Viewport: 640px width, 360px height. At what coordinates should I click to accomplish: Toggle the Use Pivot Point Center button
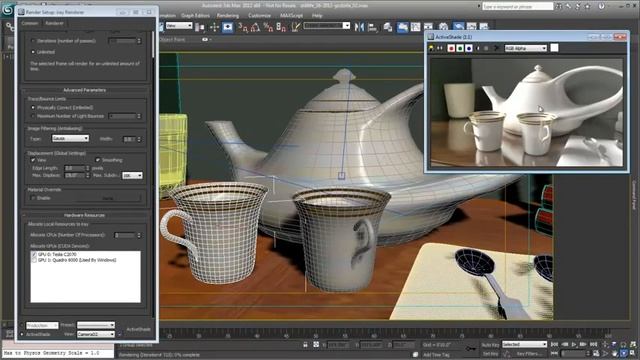(x=200, y=27)
